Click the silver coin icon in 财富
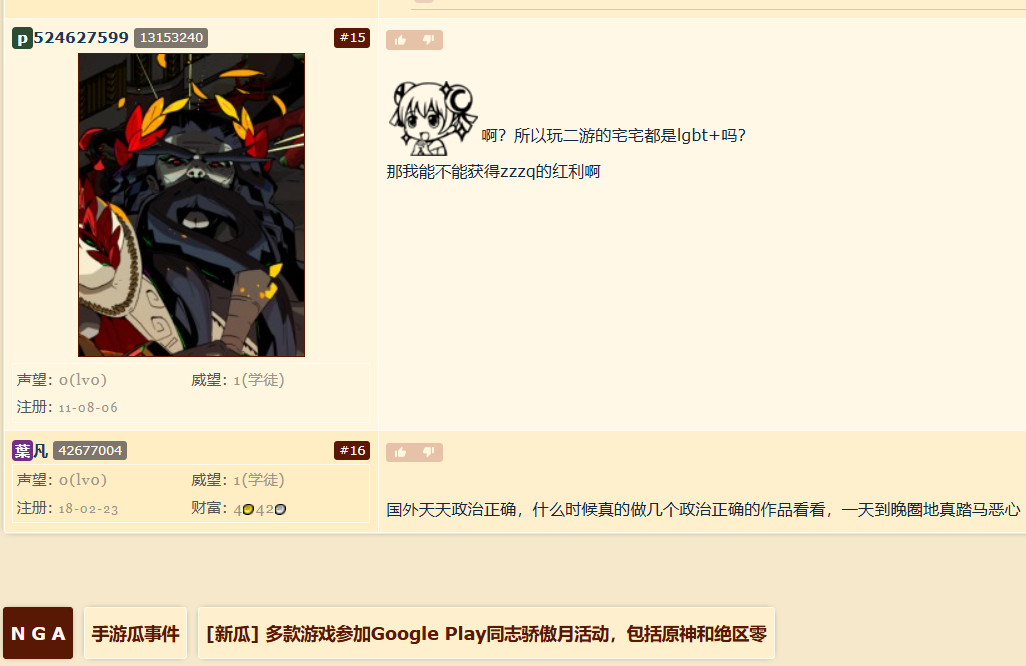 pos(280,510)
